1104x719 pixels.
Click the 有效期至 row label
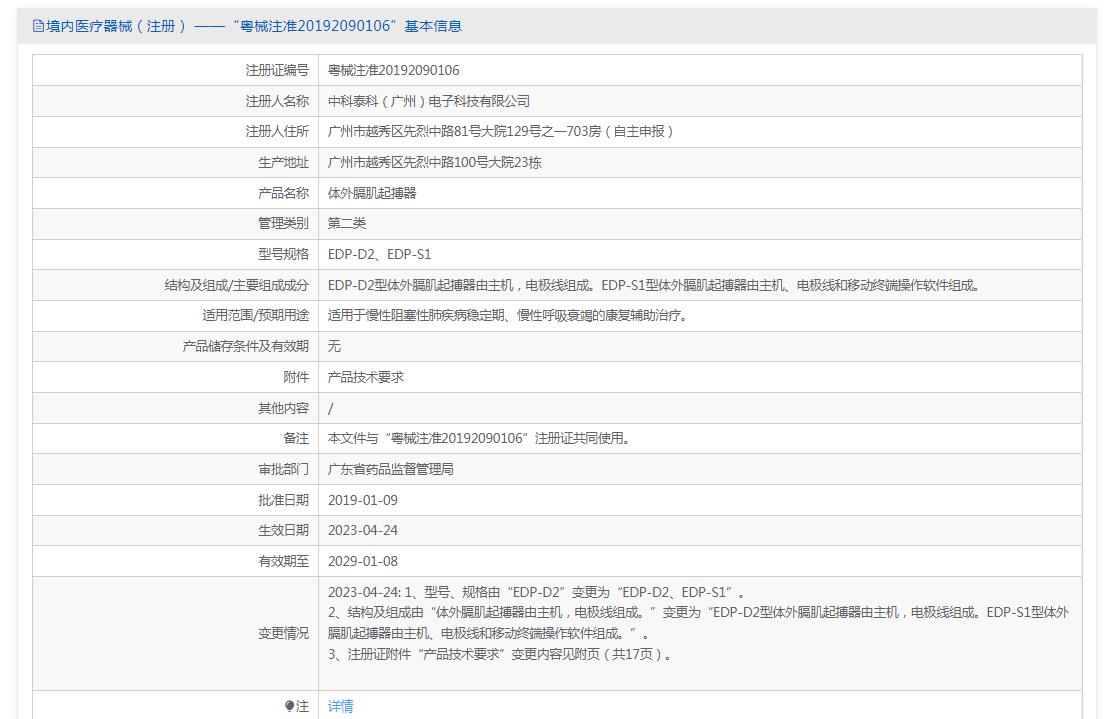click(283, 561)
